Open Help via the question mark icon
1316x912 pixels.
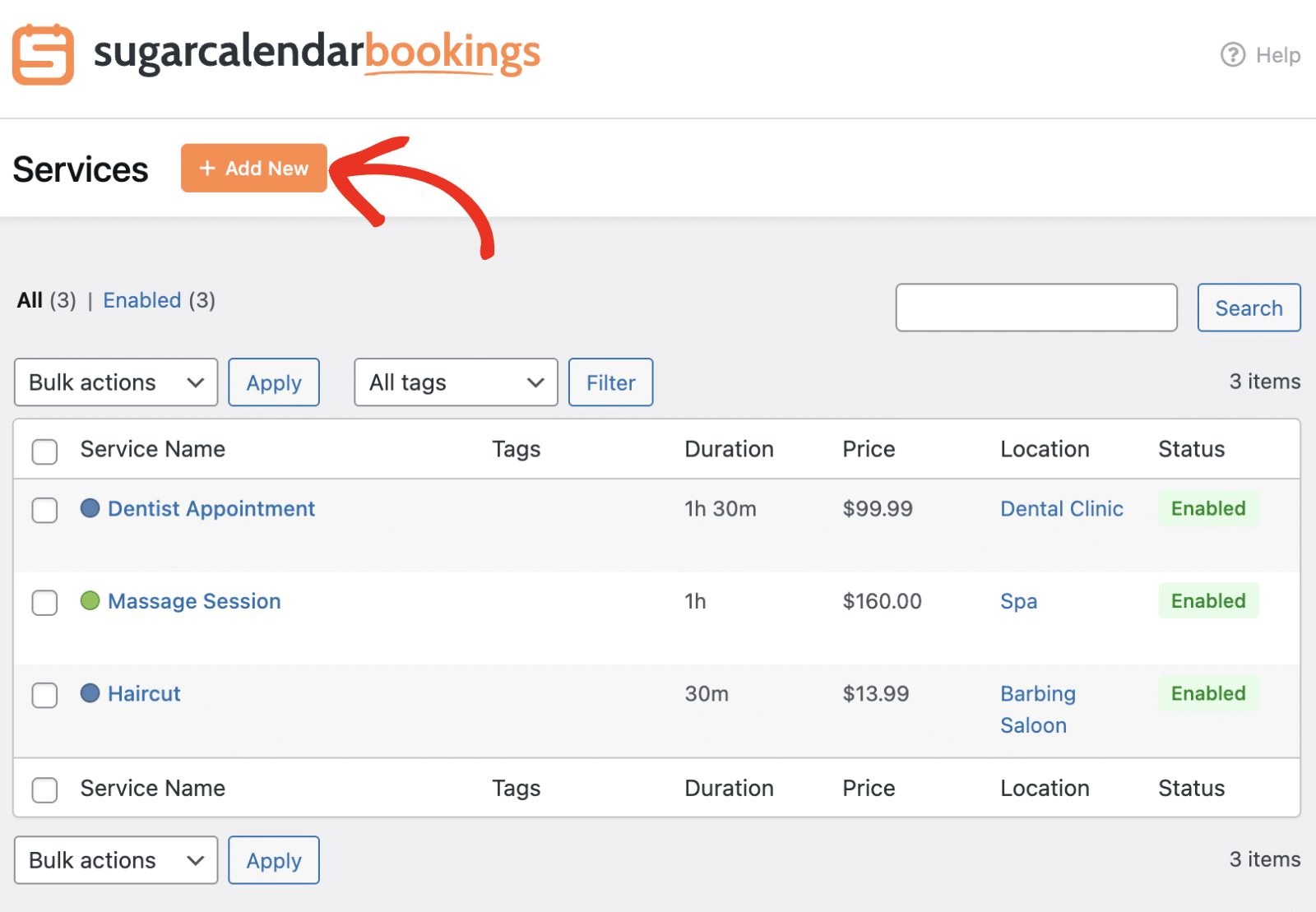(x=1232, y=55)
